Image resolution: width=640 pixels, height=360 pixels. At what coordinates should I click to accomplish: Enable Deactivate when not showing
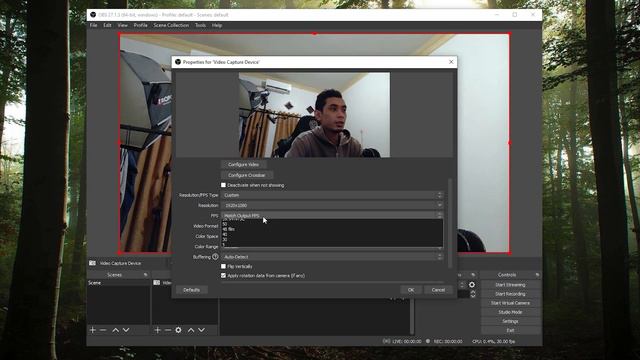point(223,185)
